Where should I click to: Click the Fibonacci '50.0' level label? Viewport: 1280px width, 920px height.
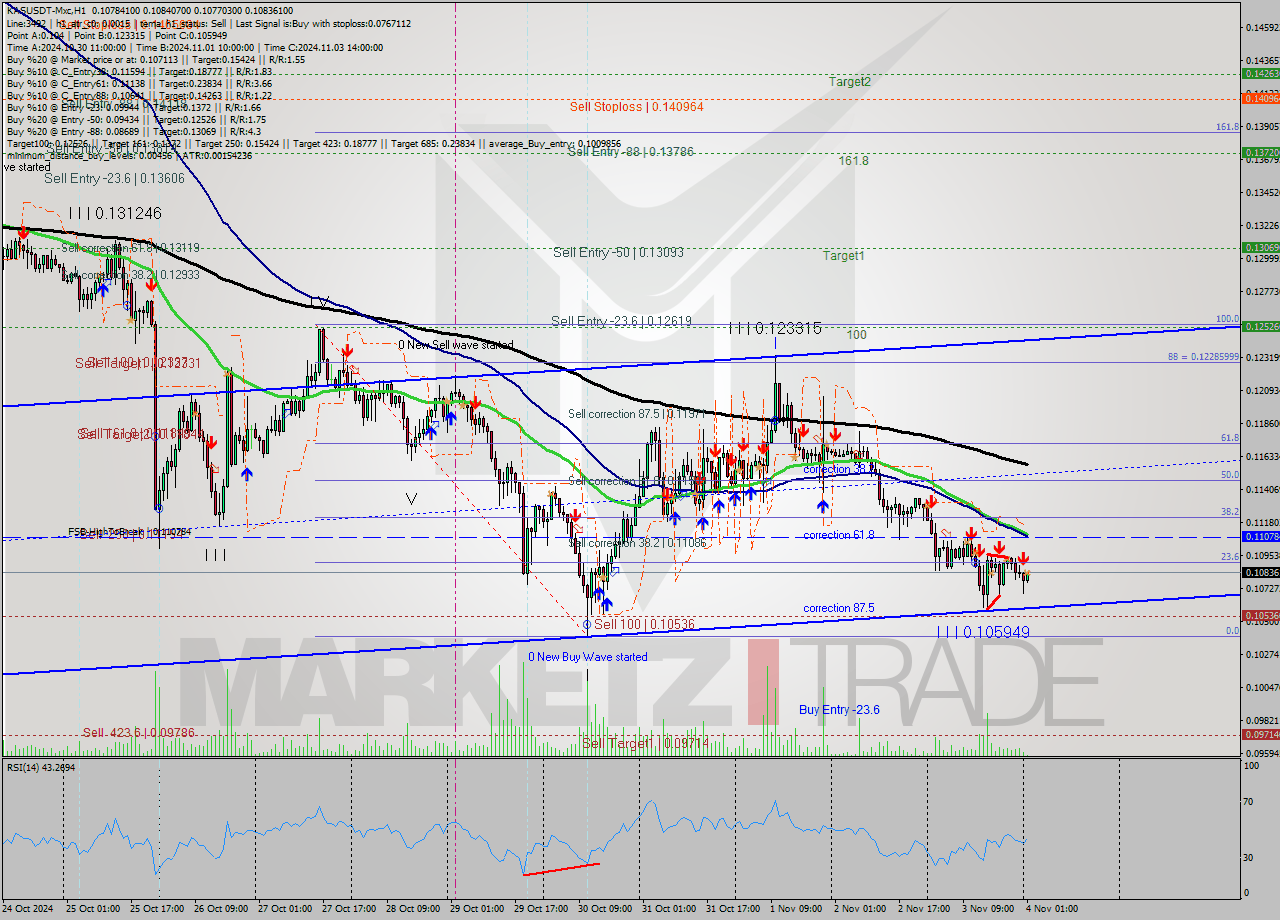pos(1230,475)
